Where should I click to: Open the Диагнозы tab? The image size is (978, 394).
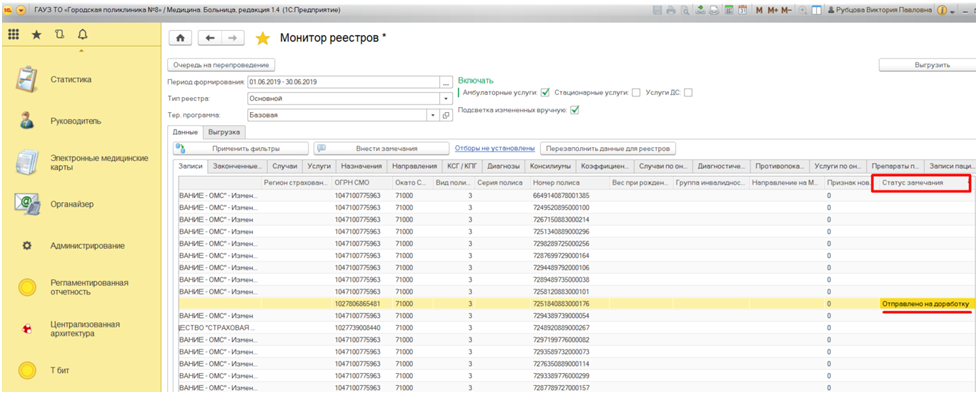coord(502,166)
